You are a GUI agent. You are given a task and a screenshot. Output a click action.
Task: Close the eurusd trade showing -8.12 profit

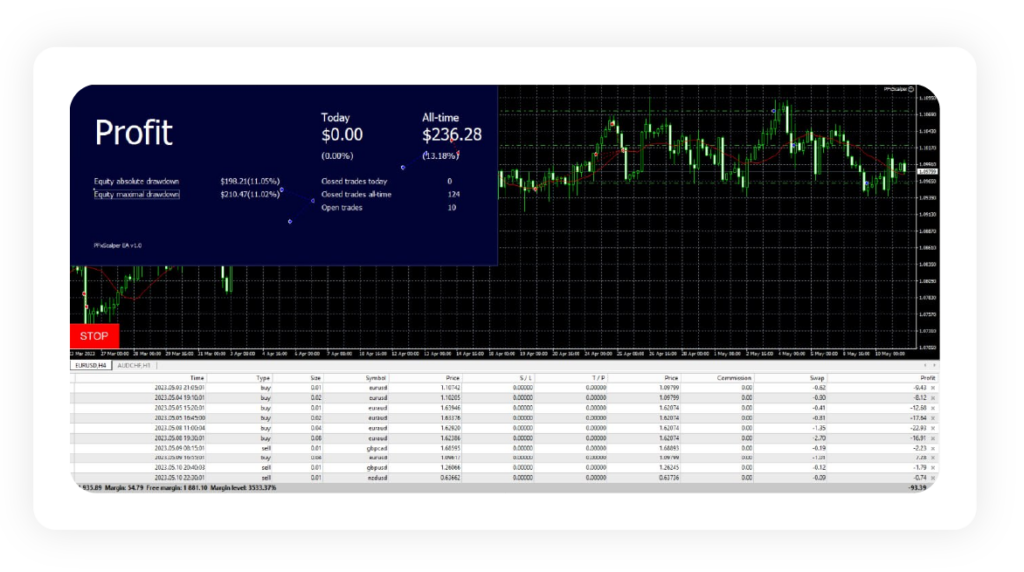(x=932, y=397)
